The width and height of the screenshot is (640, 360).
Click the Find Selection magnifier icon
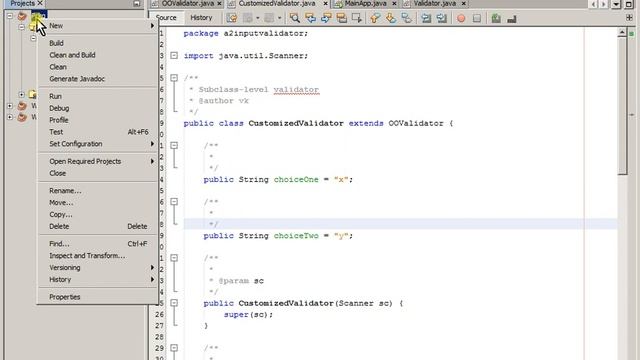(295, 18)
